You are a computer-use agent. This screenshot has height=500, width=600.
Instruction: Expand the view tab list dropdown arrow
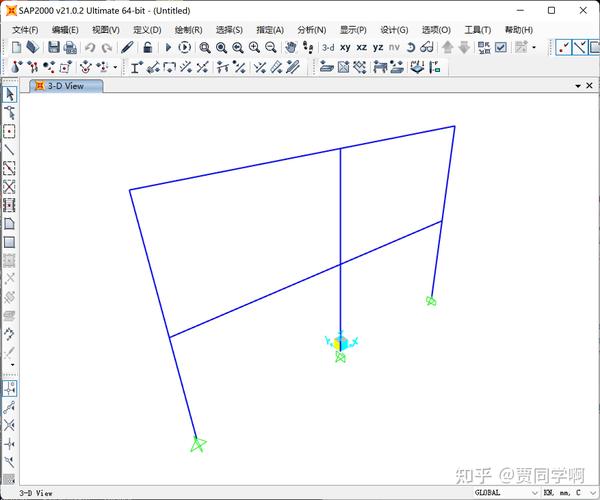pyautogui.click(x=578, y=86)
